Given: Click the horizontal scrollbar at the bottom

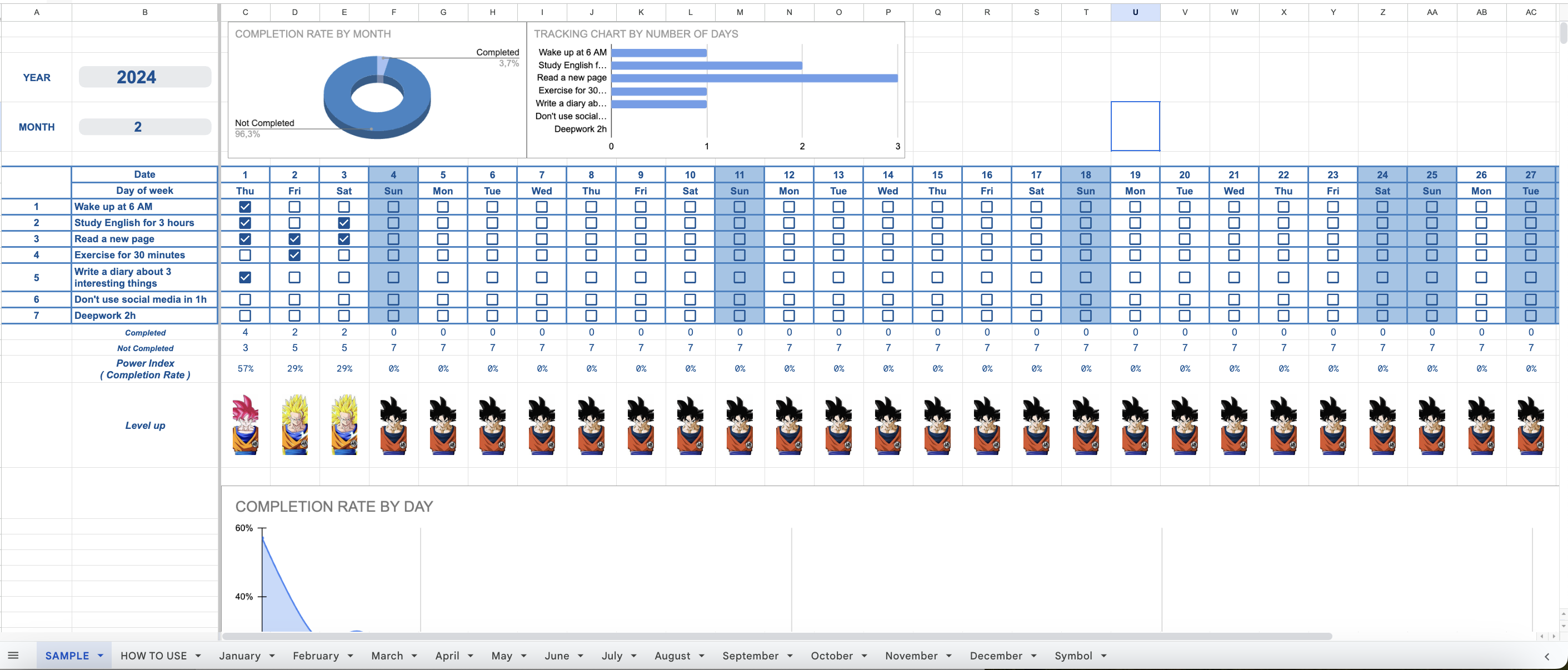Looking at the screenshot, I should pos(776,636).
